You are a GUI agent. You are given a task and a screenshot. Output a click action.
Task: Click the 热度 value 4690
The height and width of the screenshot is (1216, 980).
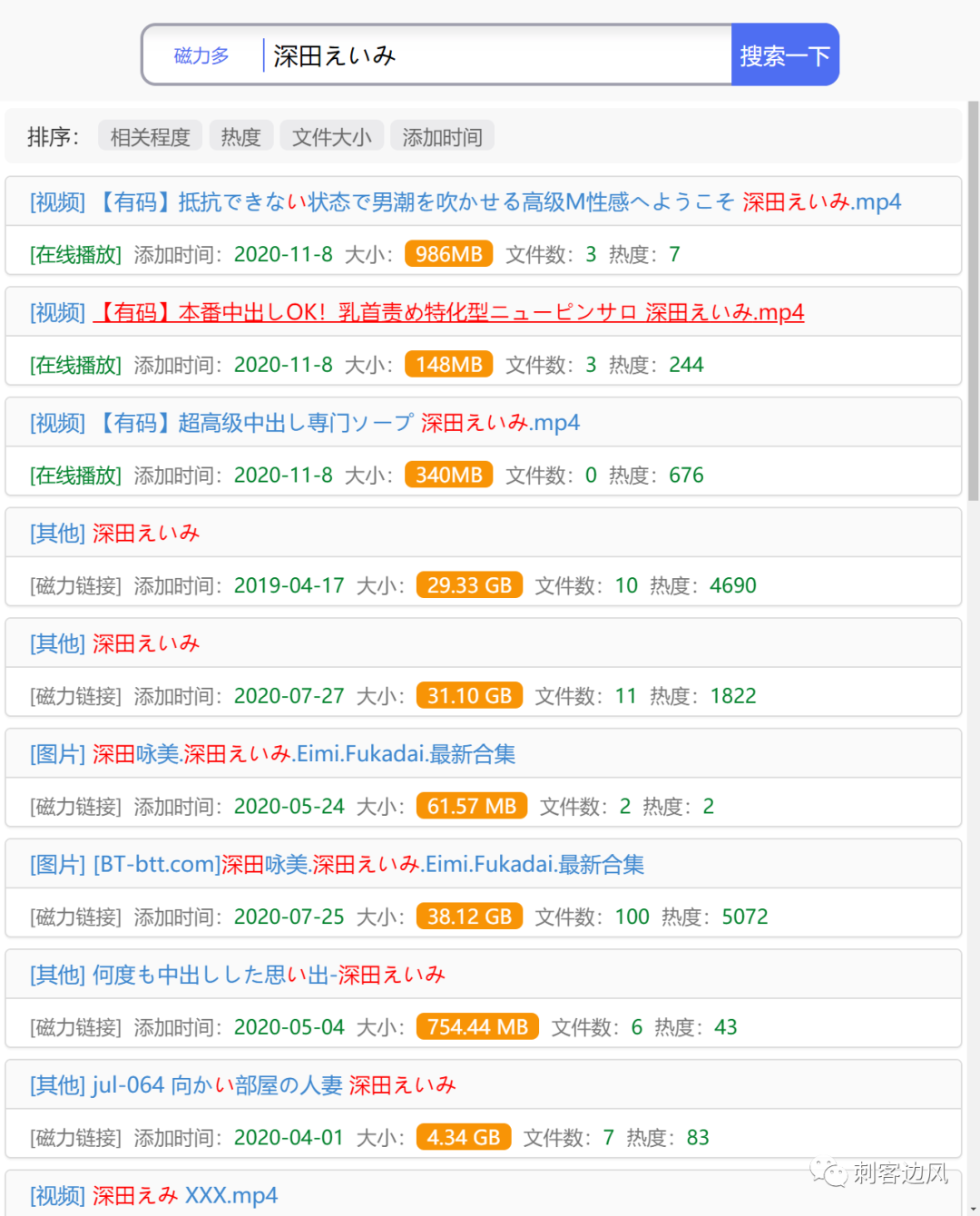(733, 585)
